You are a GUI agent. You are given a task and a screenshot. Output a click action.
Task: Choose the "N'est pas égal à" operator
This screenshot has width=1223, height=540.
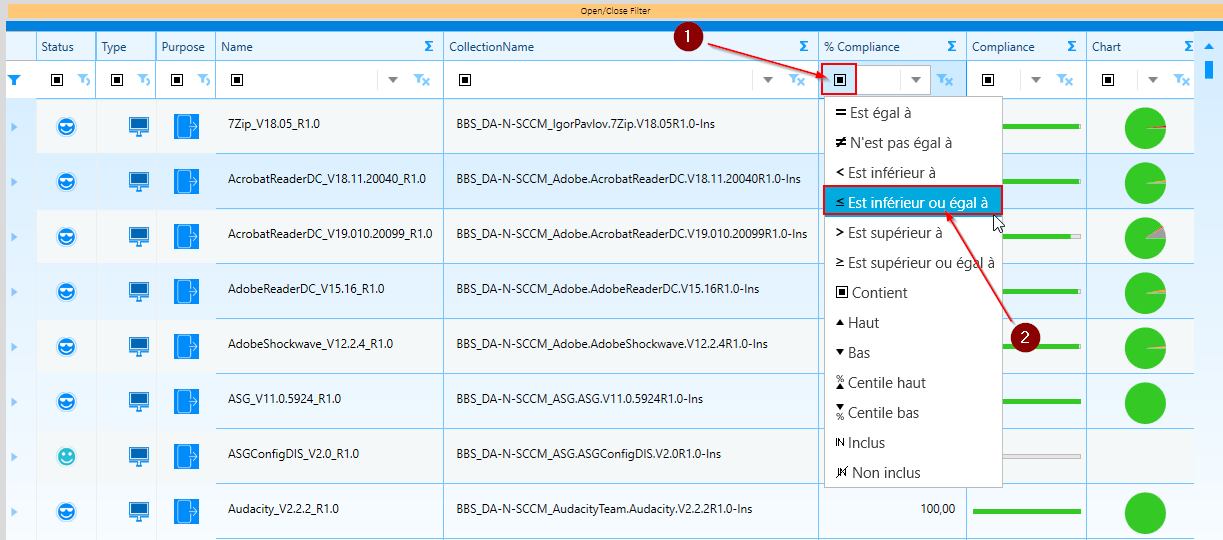click(913, 143)
